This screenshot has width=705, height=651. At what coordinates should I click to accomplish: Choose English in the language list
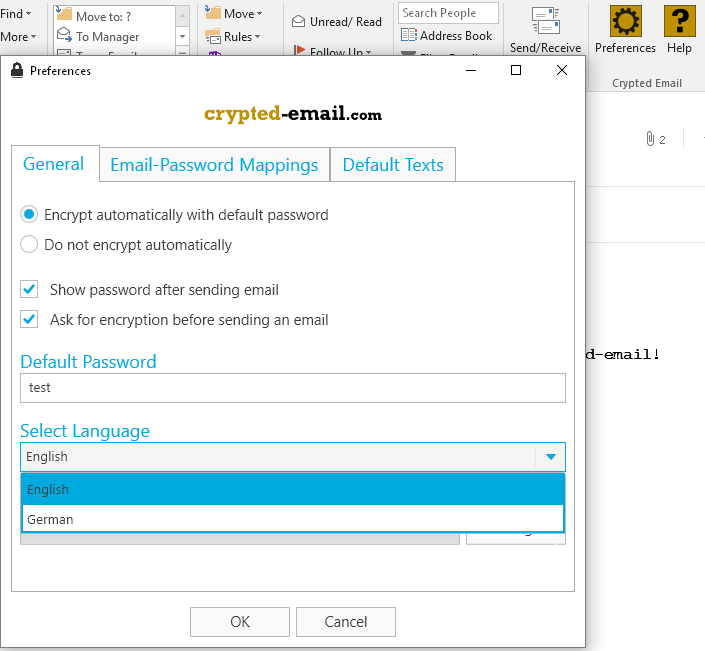[293, 489]
